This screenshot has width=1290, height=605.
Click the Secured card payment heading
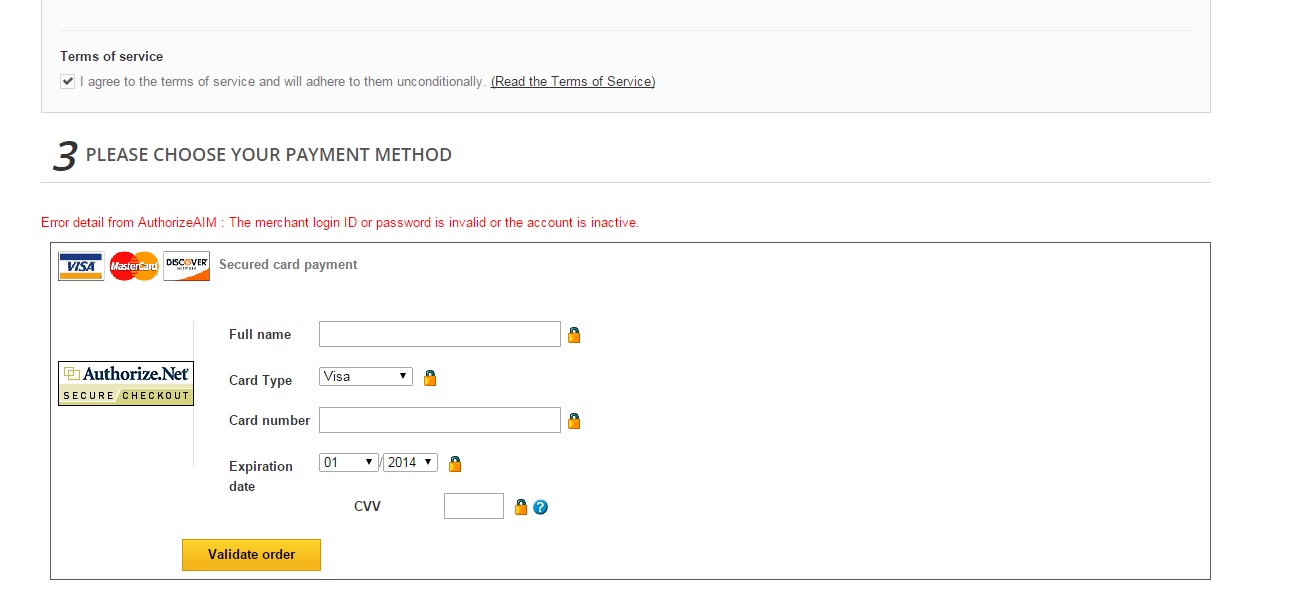pos(288,265)
